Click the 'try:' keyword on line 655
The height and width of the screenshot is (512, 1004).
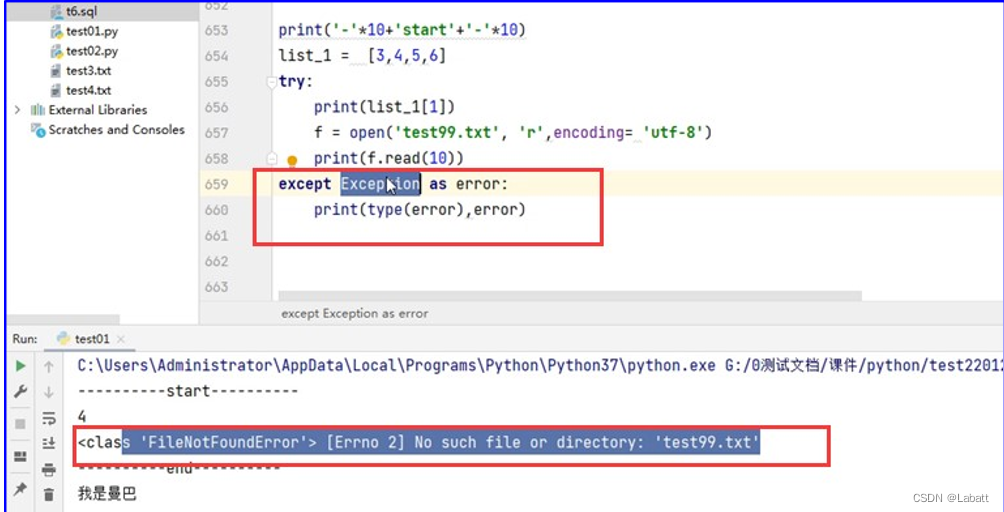(296, 82)
